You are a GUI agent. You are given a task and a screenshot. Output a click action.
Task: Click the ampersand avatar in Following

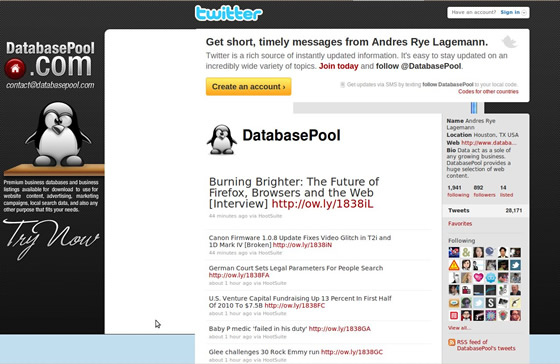(466, 253)
